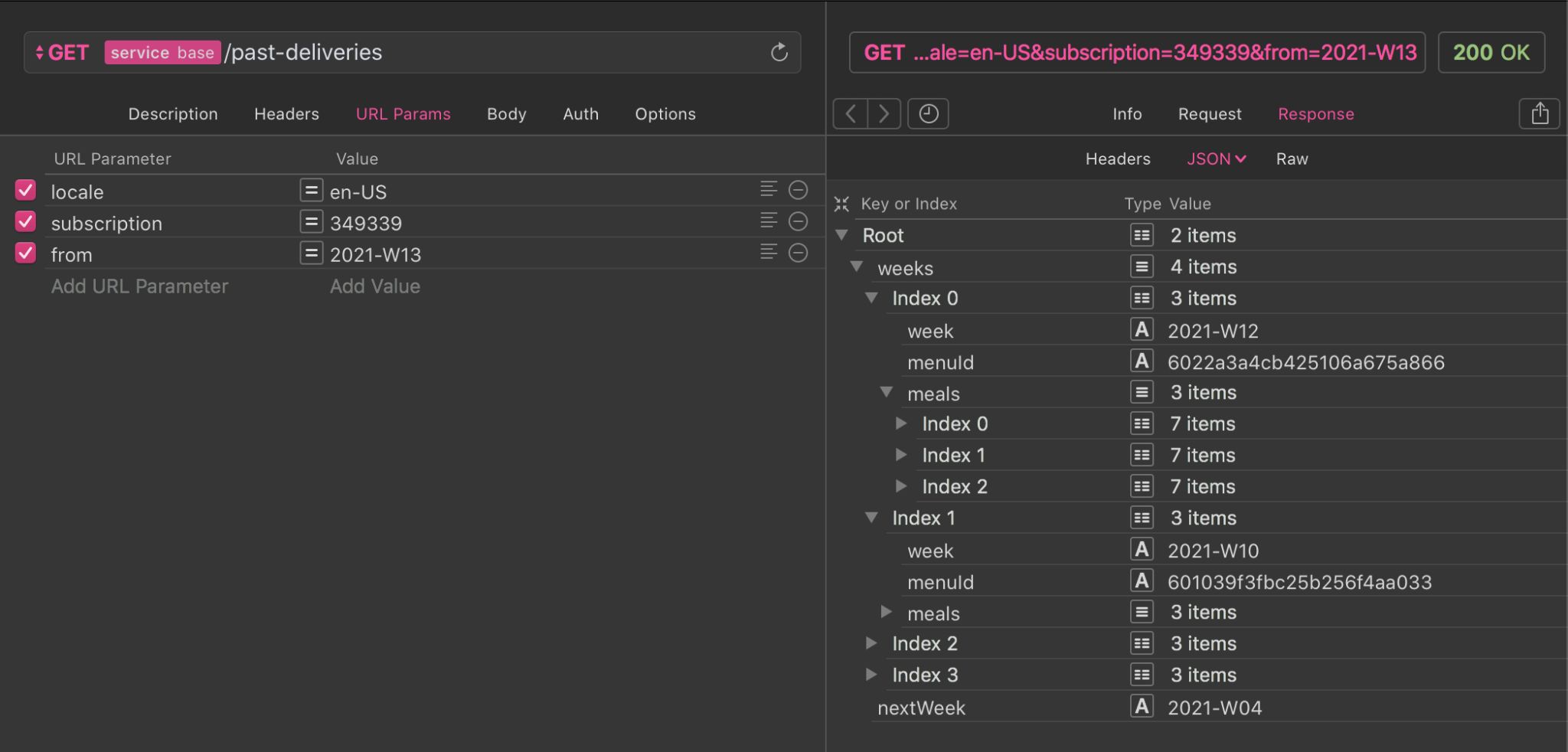Select the URL Params tab
The height and width of the screenshot is (752, 1568).
tap(403, 114)
